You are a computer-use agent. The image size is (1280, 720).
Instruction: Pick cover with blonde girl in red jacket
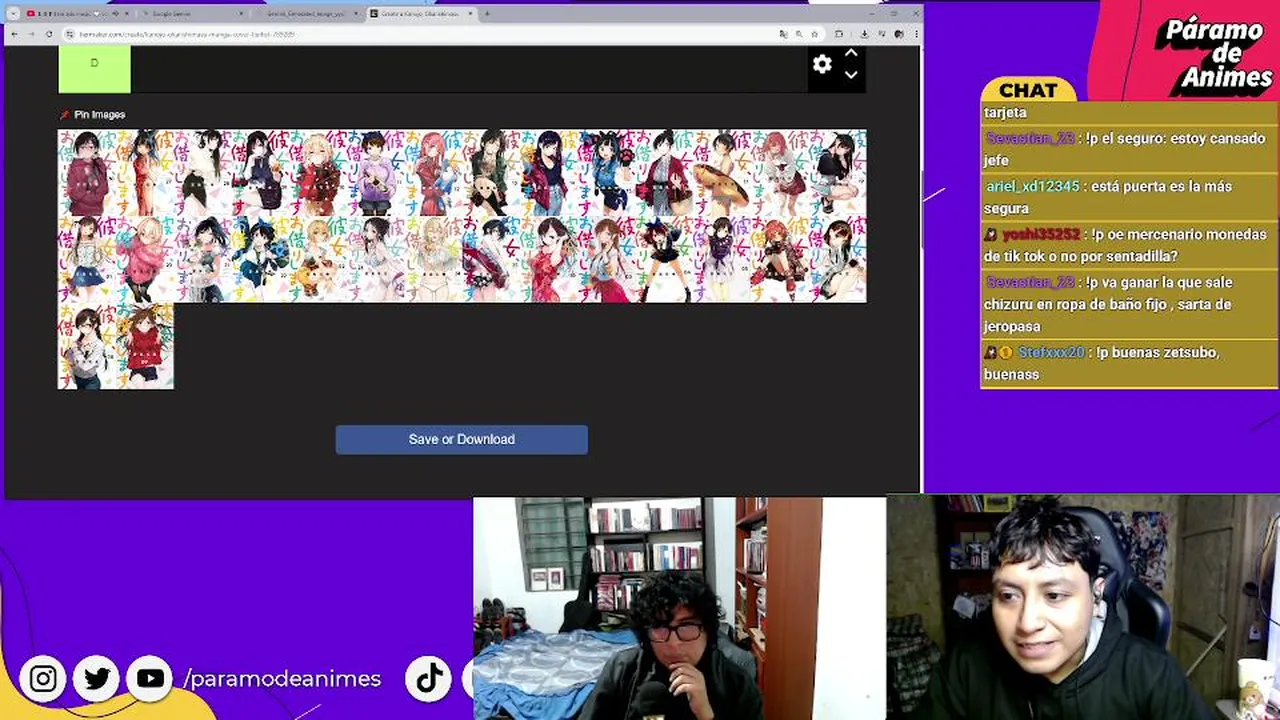pyautogui.click(x=318, y=173)
